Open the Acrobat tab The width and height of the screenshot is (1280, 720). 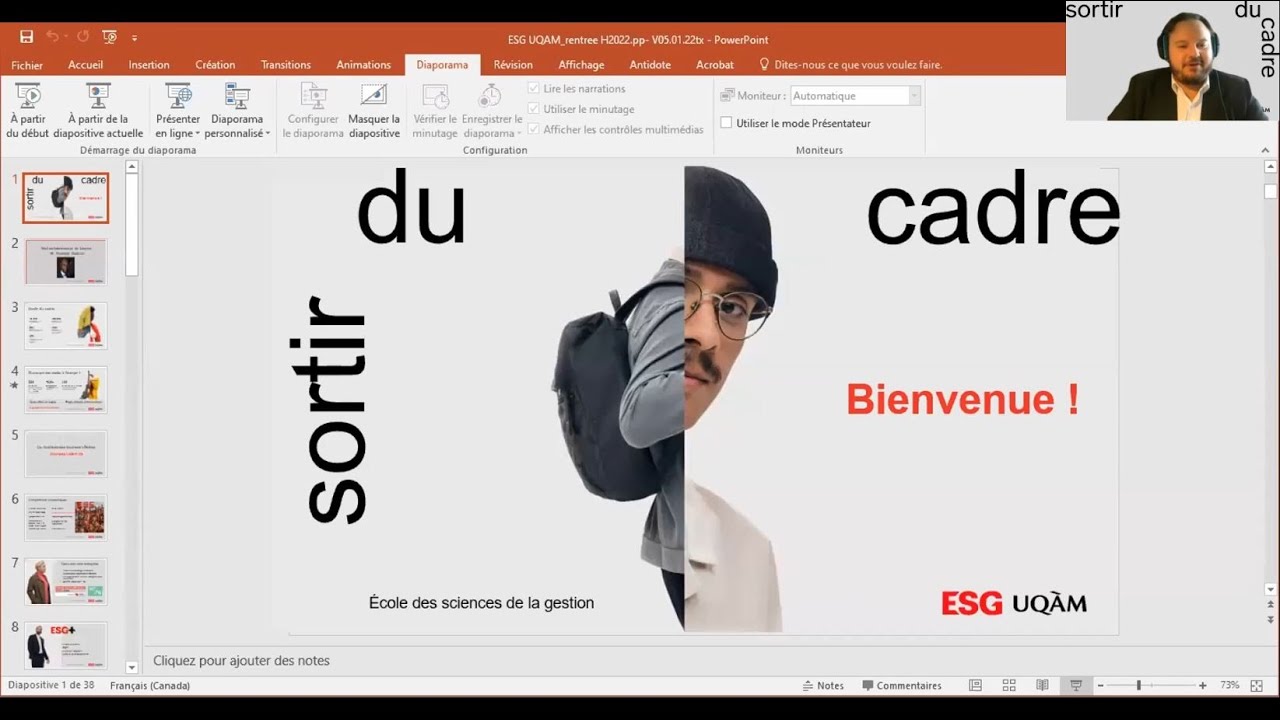pyautogui.click(x=715, y=65)
